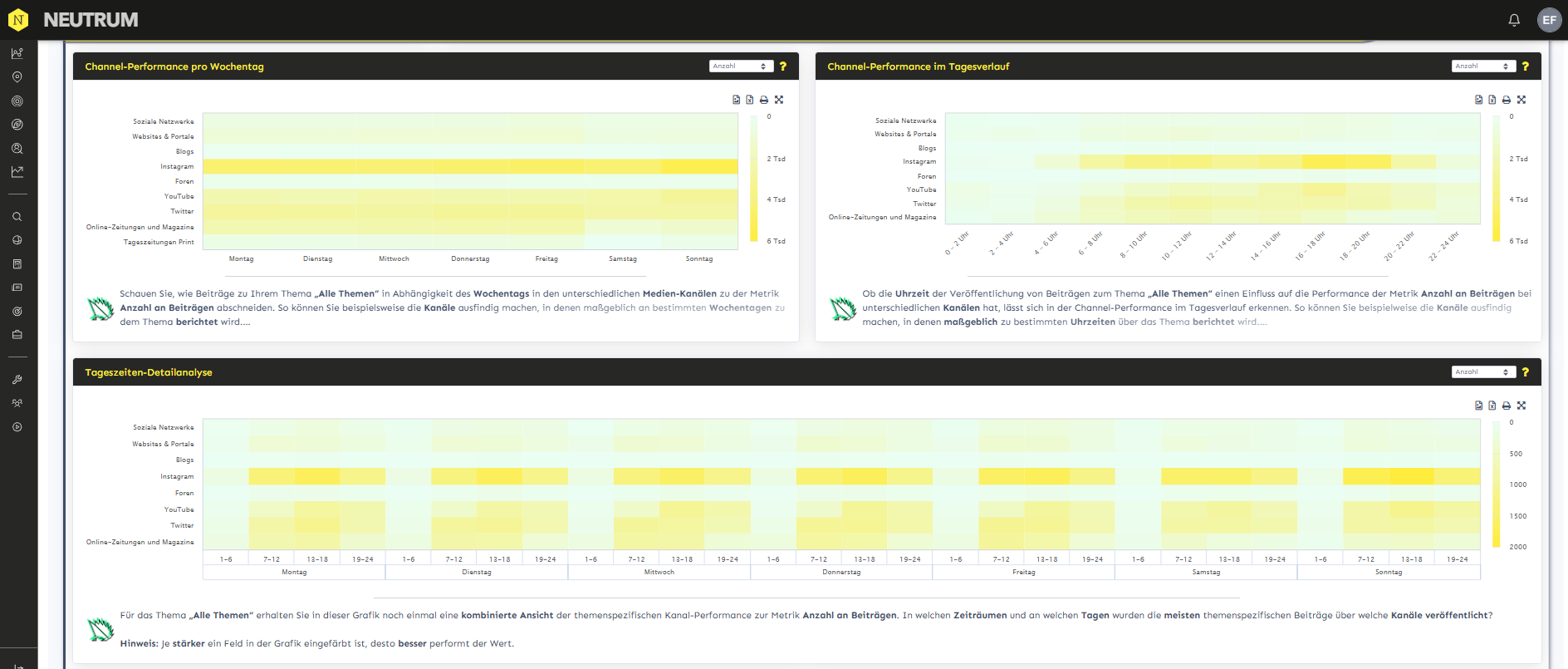
Task: Export Wochentag chart as image
Action: coord(736,100)
